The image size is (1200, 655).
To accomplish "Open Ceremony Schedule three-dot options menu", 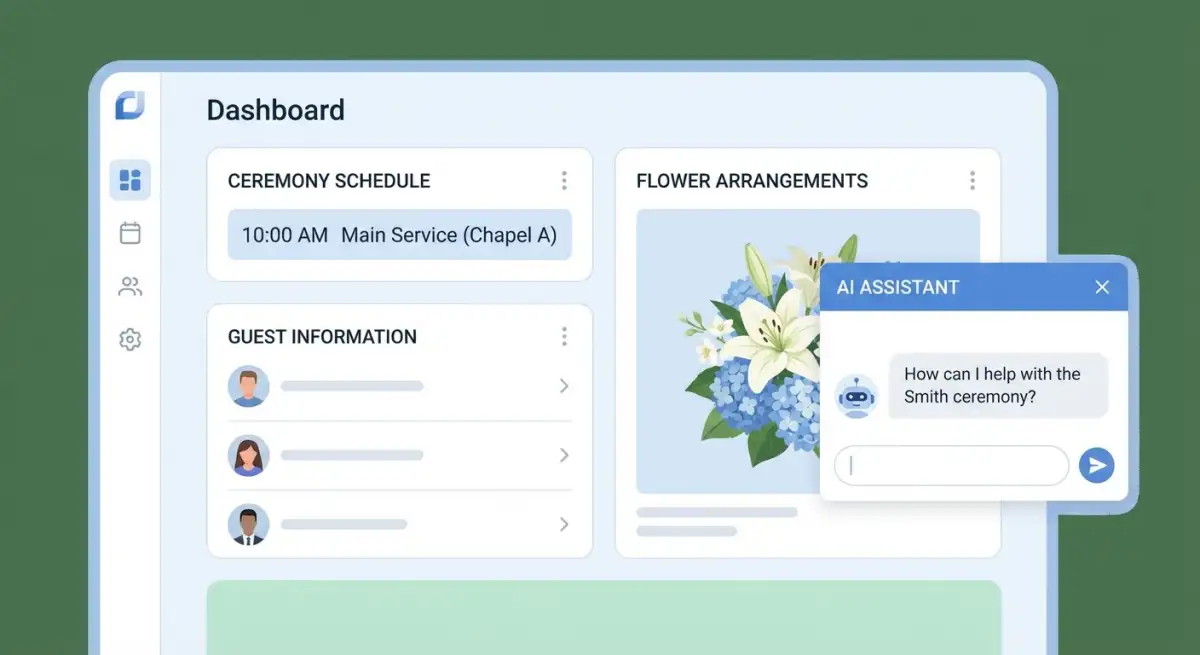I will pyautogui.click(x=564, y=181).
